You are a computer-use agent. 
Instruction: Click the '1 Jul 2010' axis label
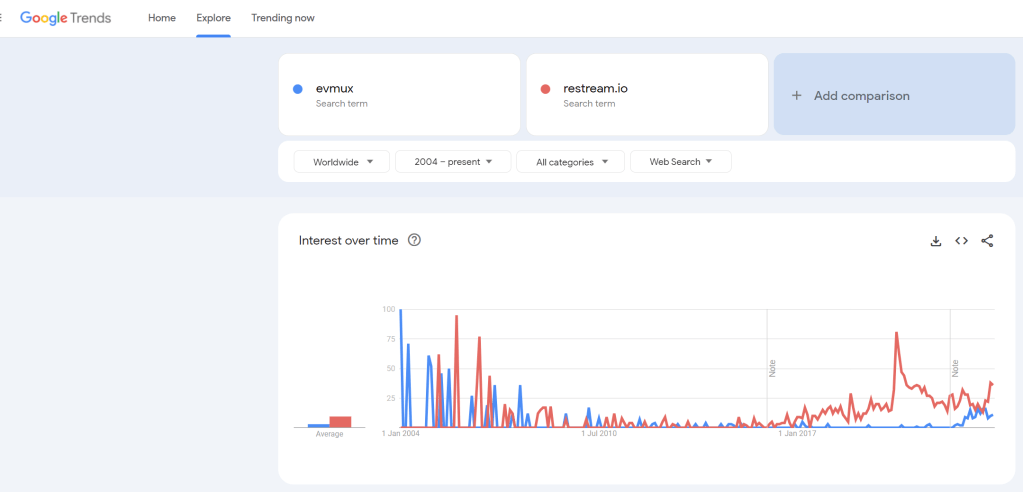tap(598, 433)
